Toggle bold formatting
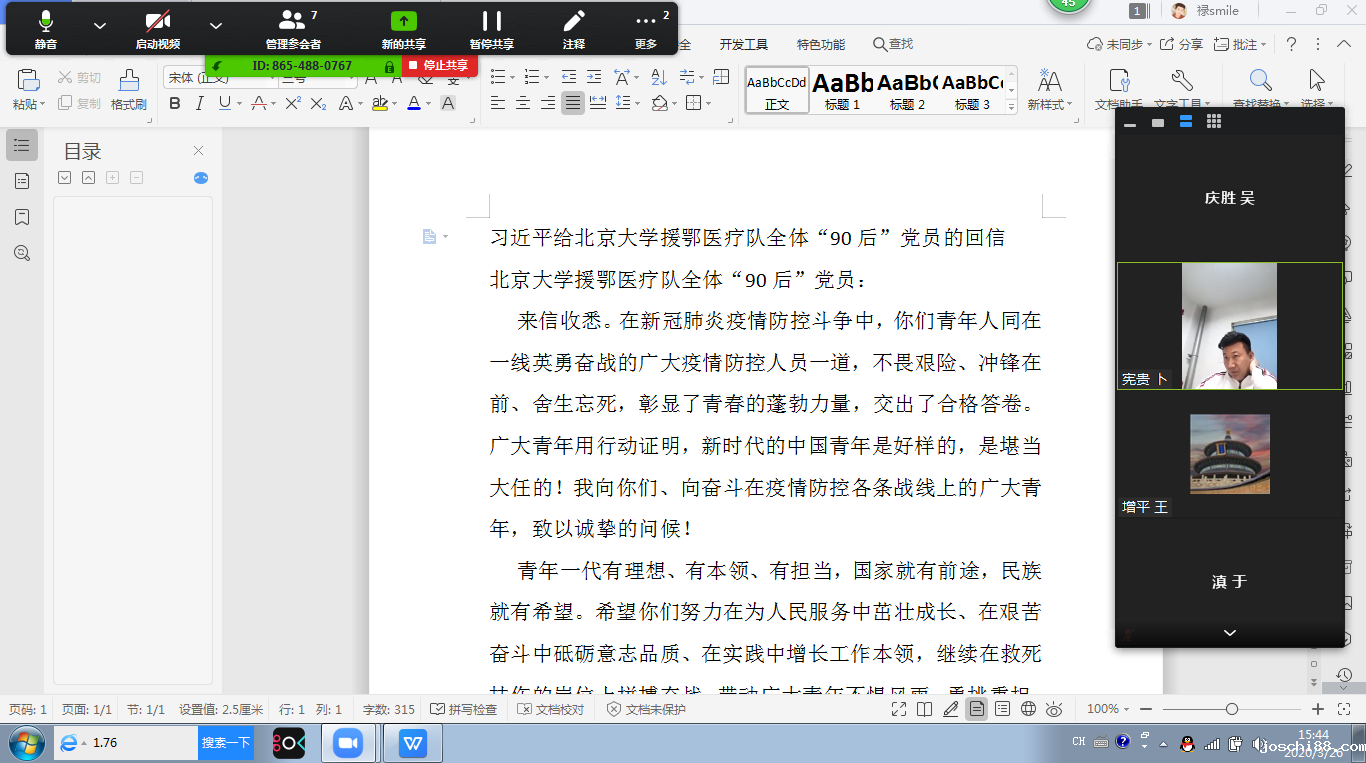This screenshot has height=763, width=1366. [175, 103]
